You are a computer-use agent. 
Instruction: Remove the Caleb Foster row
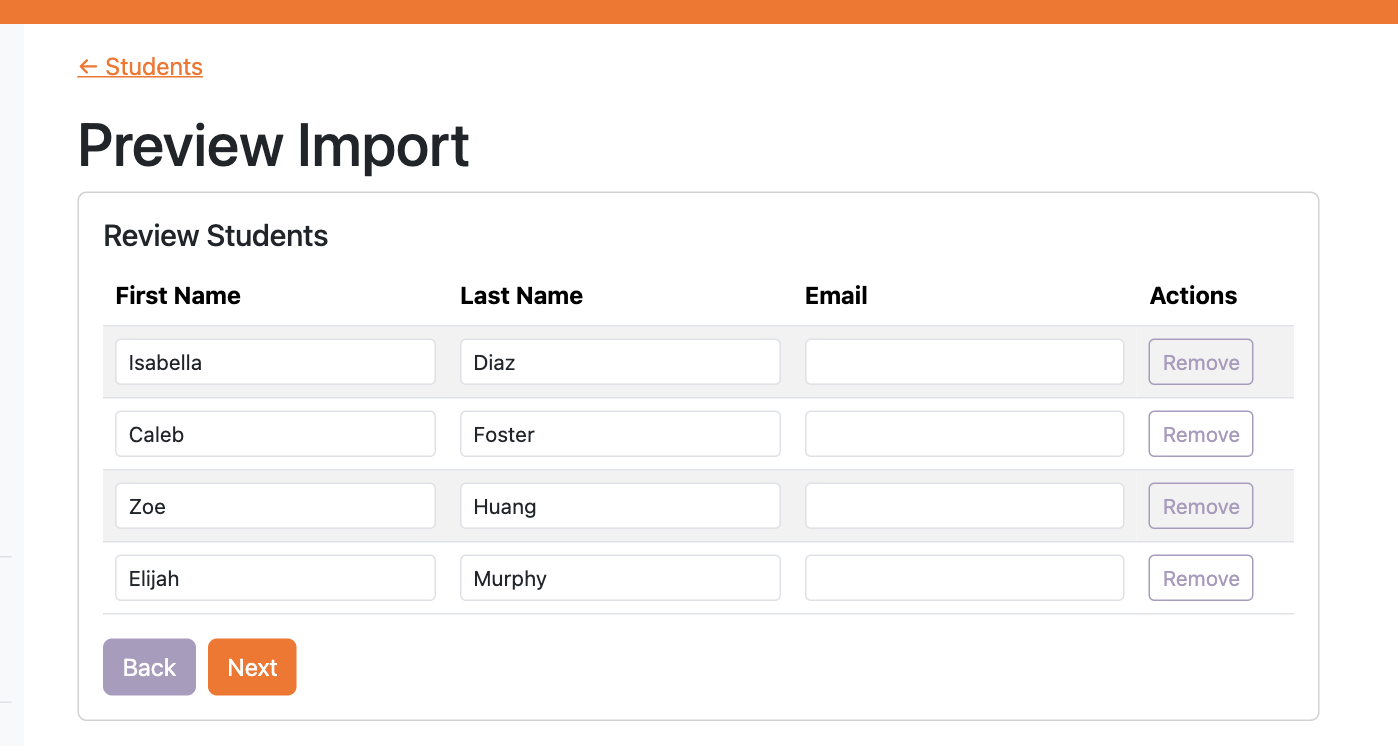[x=1201, y=434]
